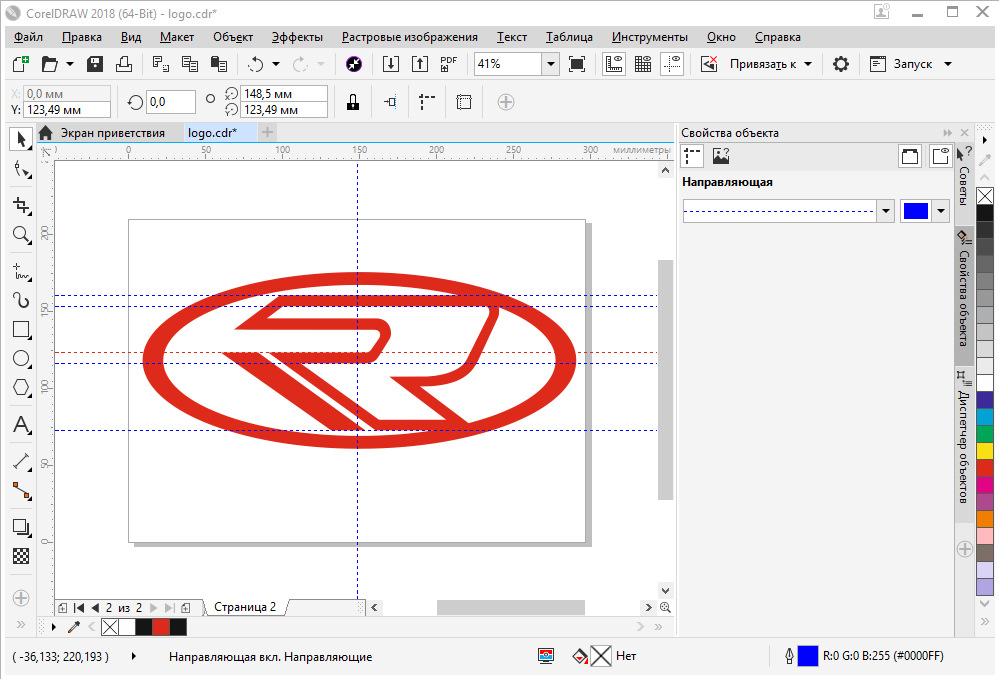Open the zoom level 41% dropdown

(550, 64)
